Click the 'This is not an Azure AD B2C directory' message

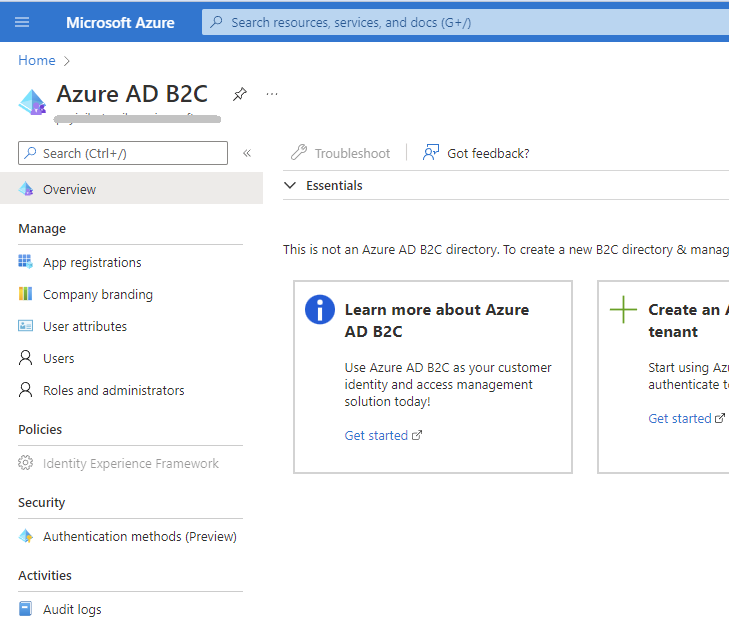(506, 250)
